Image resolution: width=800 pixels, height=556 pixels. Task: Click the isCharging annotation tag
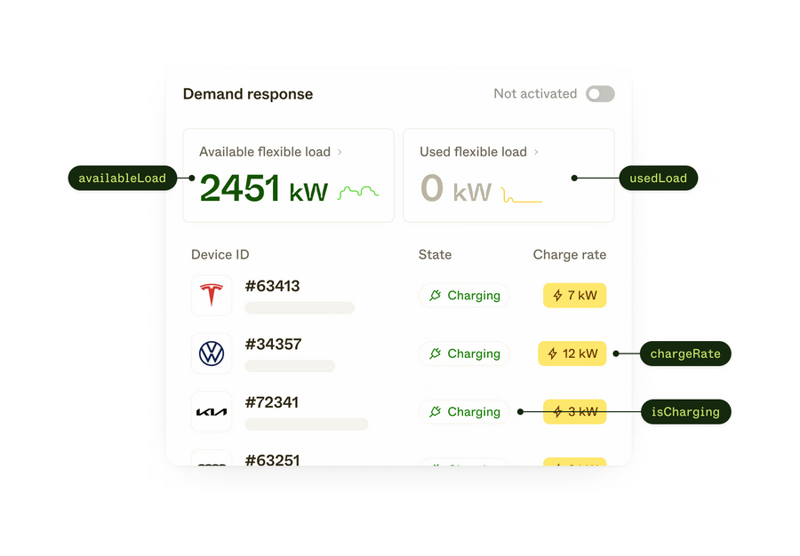coord(686,412)
